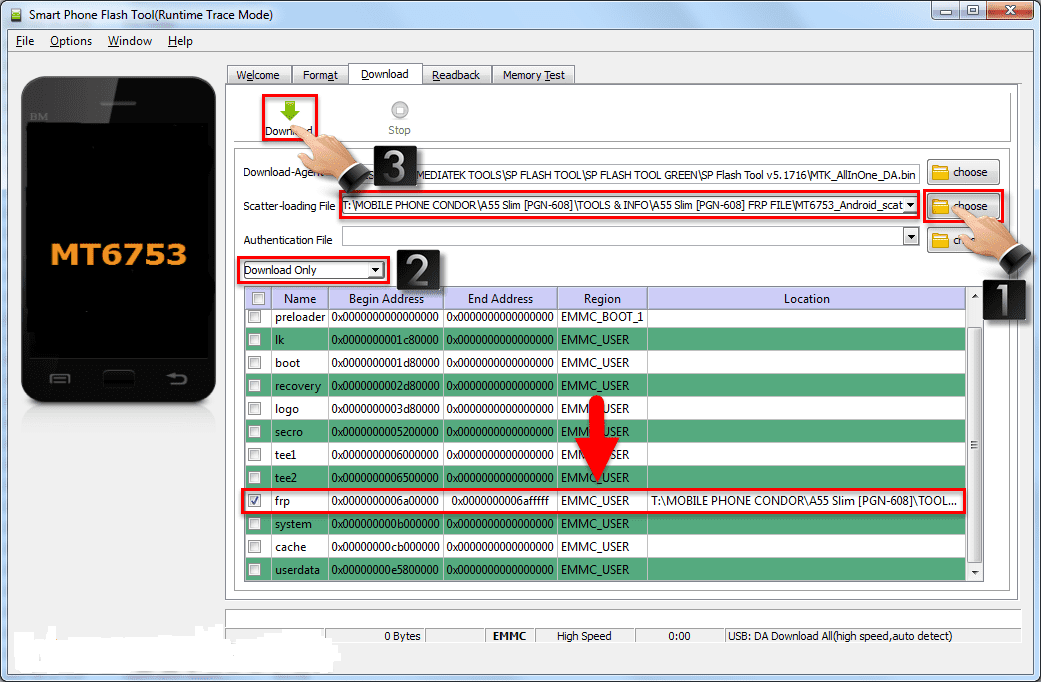Click the Location column header
The height and width of the screenshot is (682, 1041).
point(806,298)
